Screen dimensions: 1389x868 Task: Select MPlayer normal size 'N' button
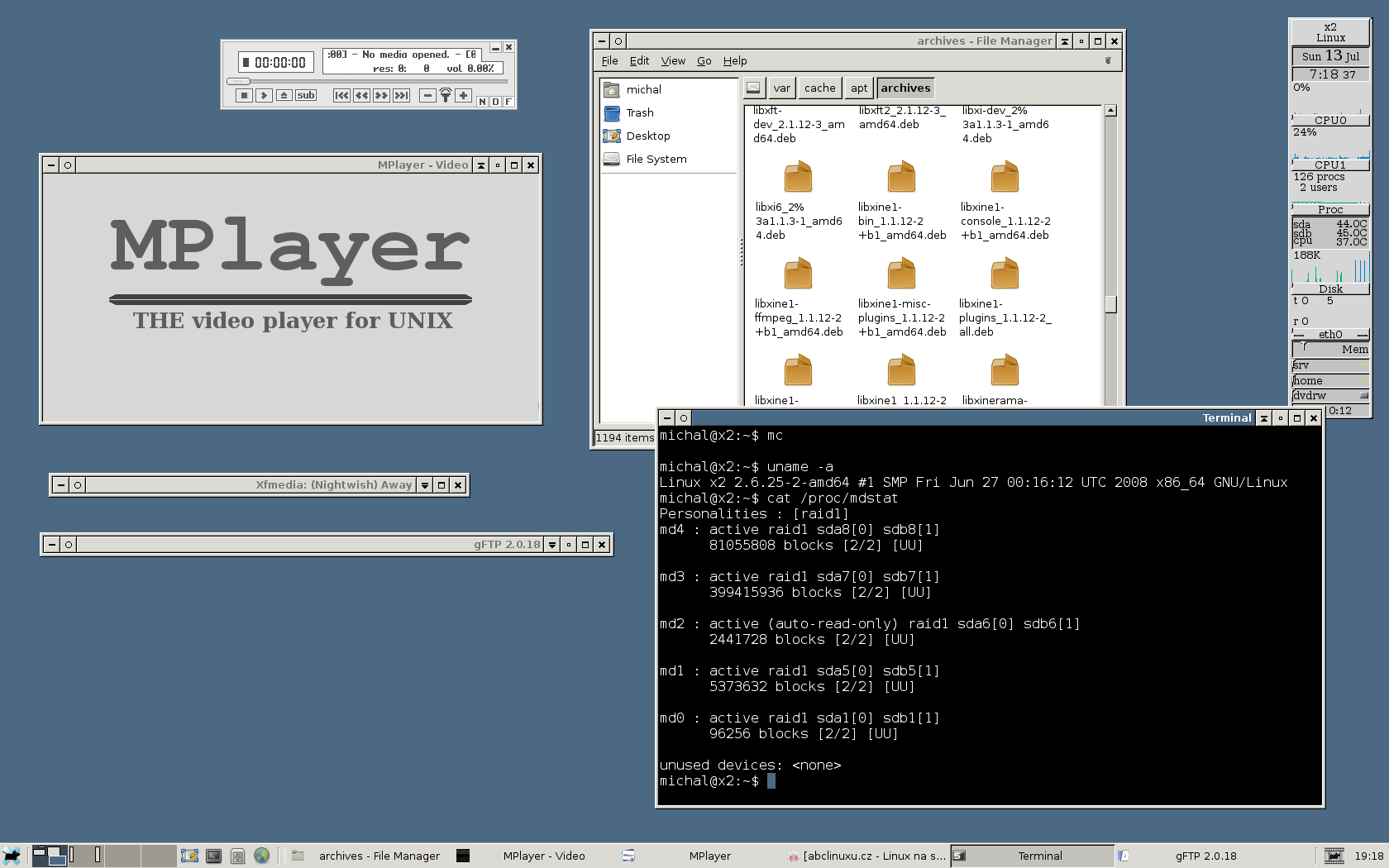pyautogui.click(x=483, y=102)
